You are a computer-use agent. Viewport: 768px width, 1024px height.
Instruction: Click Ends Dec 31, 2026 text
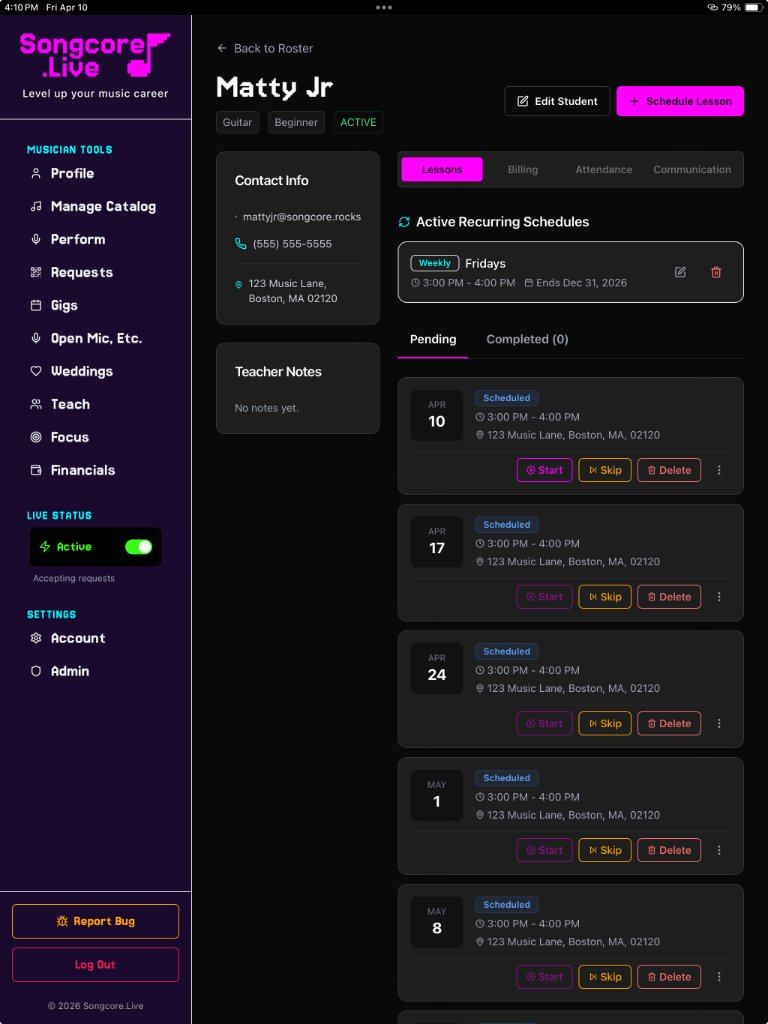[x=581, y=283]
